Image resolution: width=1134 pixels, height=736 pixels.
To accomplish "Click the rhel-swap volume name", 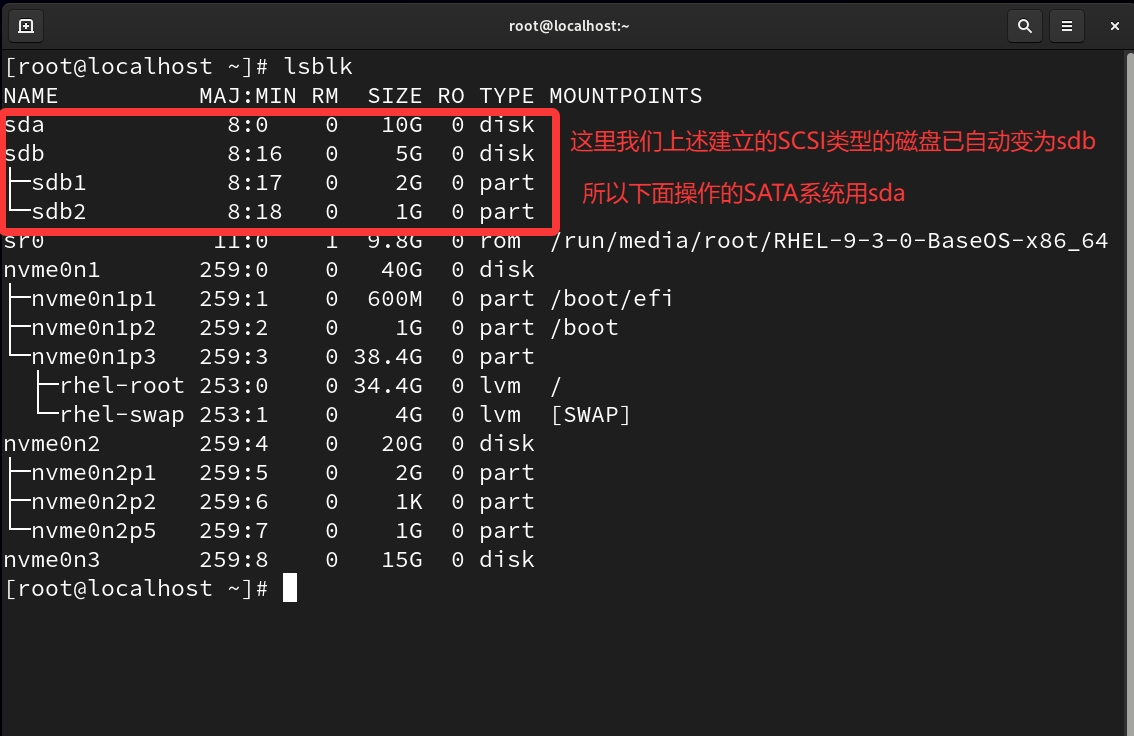I will (122, 414).
